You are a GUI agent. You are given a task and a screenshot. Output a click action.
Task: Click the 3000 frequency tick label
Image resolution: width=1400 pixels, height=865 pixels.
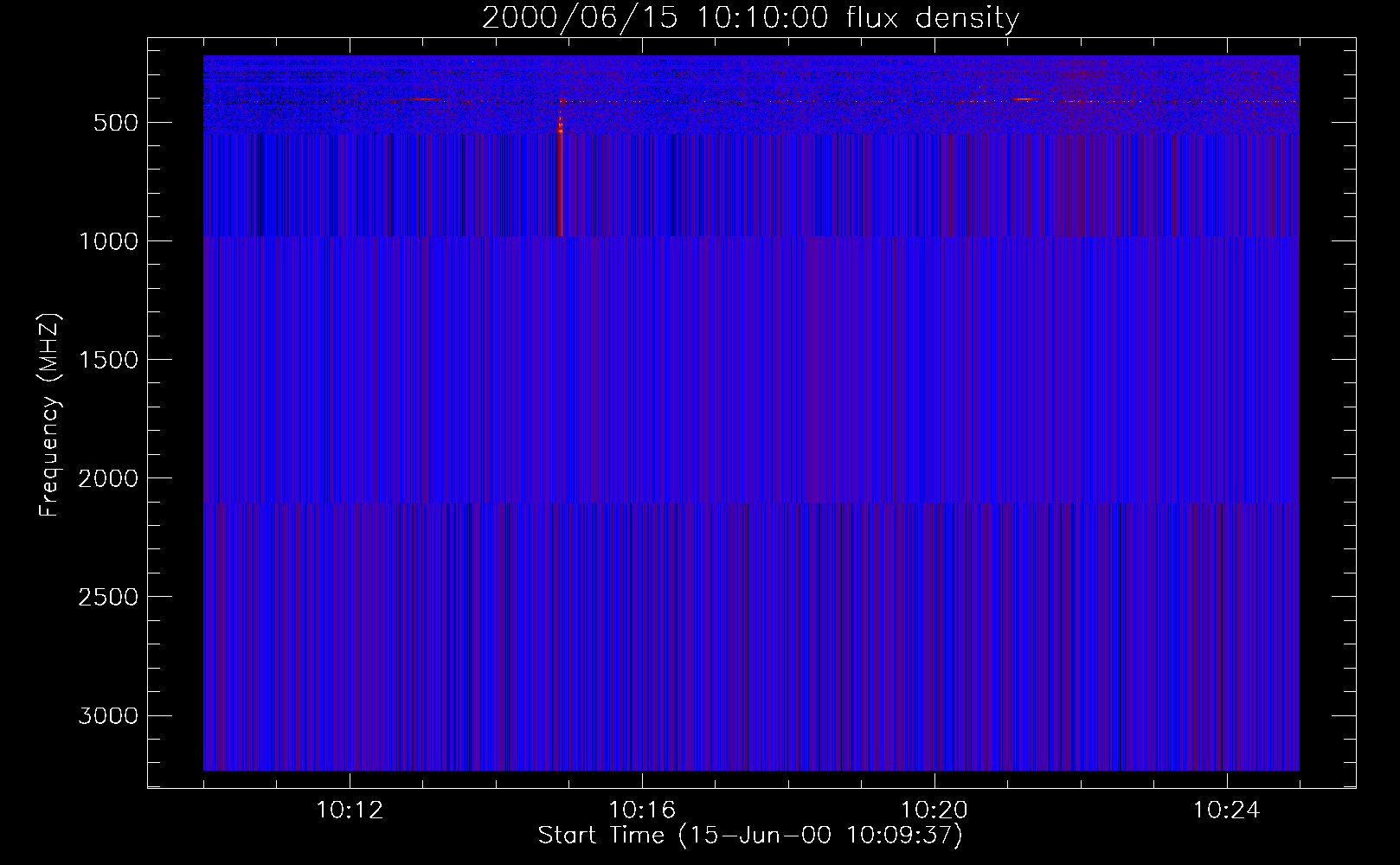tap(108, 715)
